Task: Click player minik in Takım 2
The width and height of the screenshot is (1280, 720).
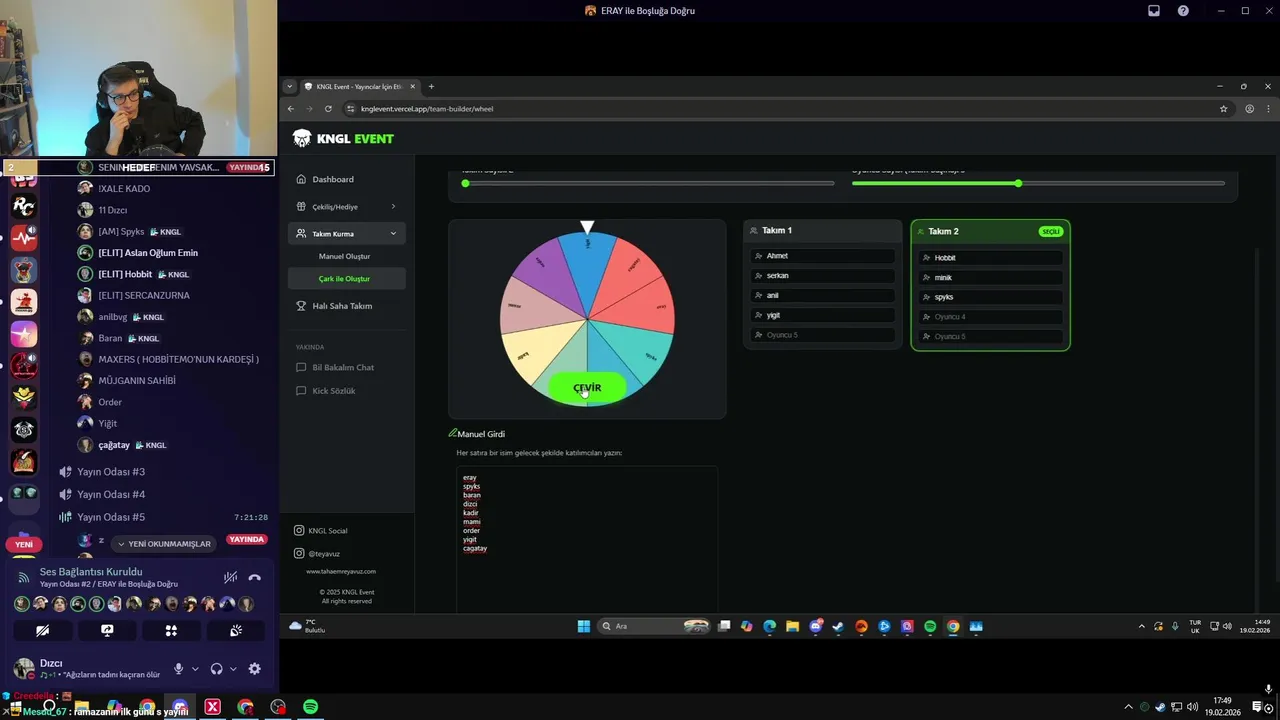Action: coord(990,277)
